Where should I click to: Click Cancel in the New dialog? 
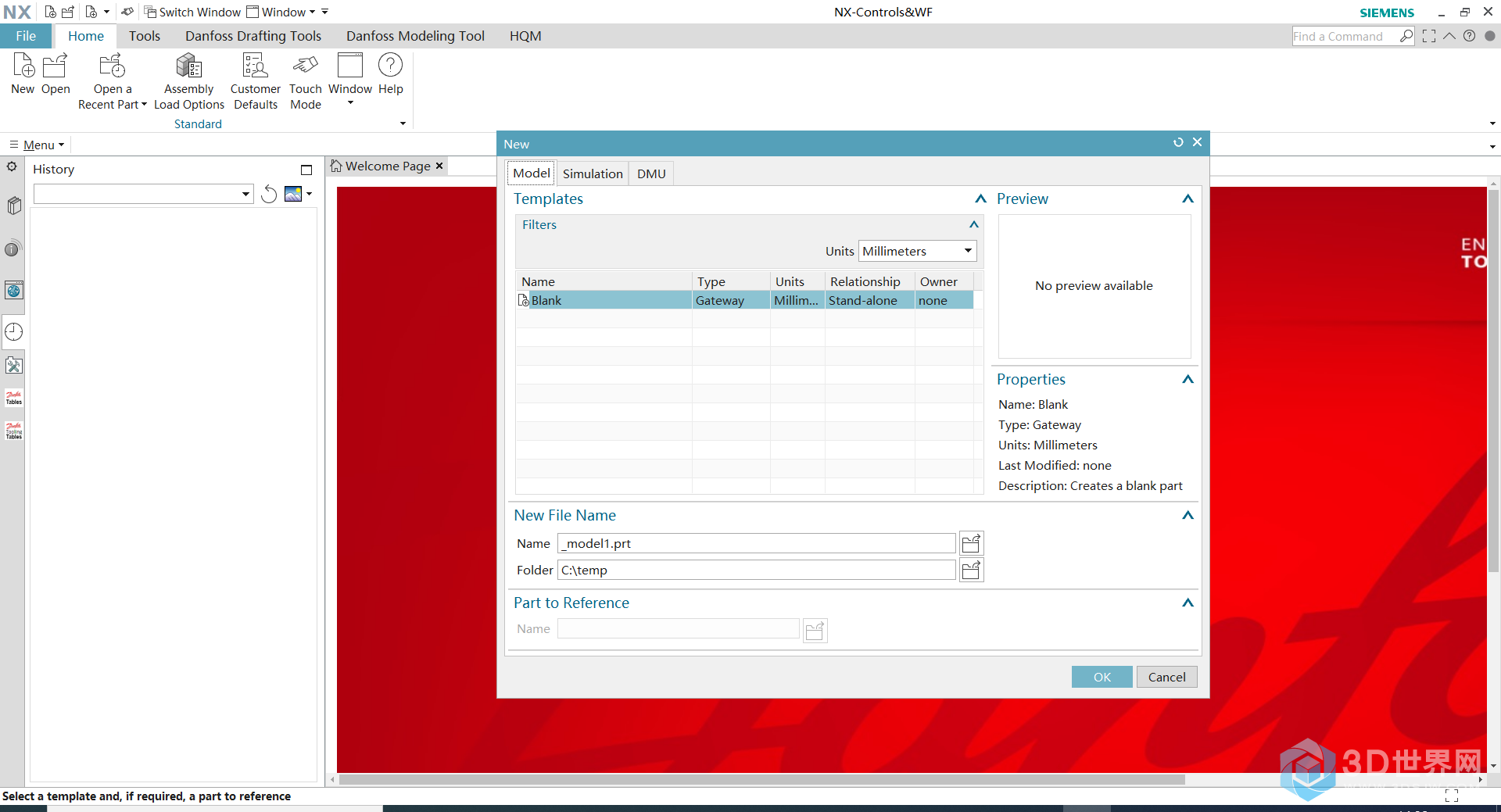click(1166, 677)
